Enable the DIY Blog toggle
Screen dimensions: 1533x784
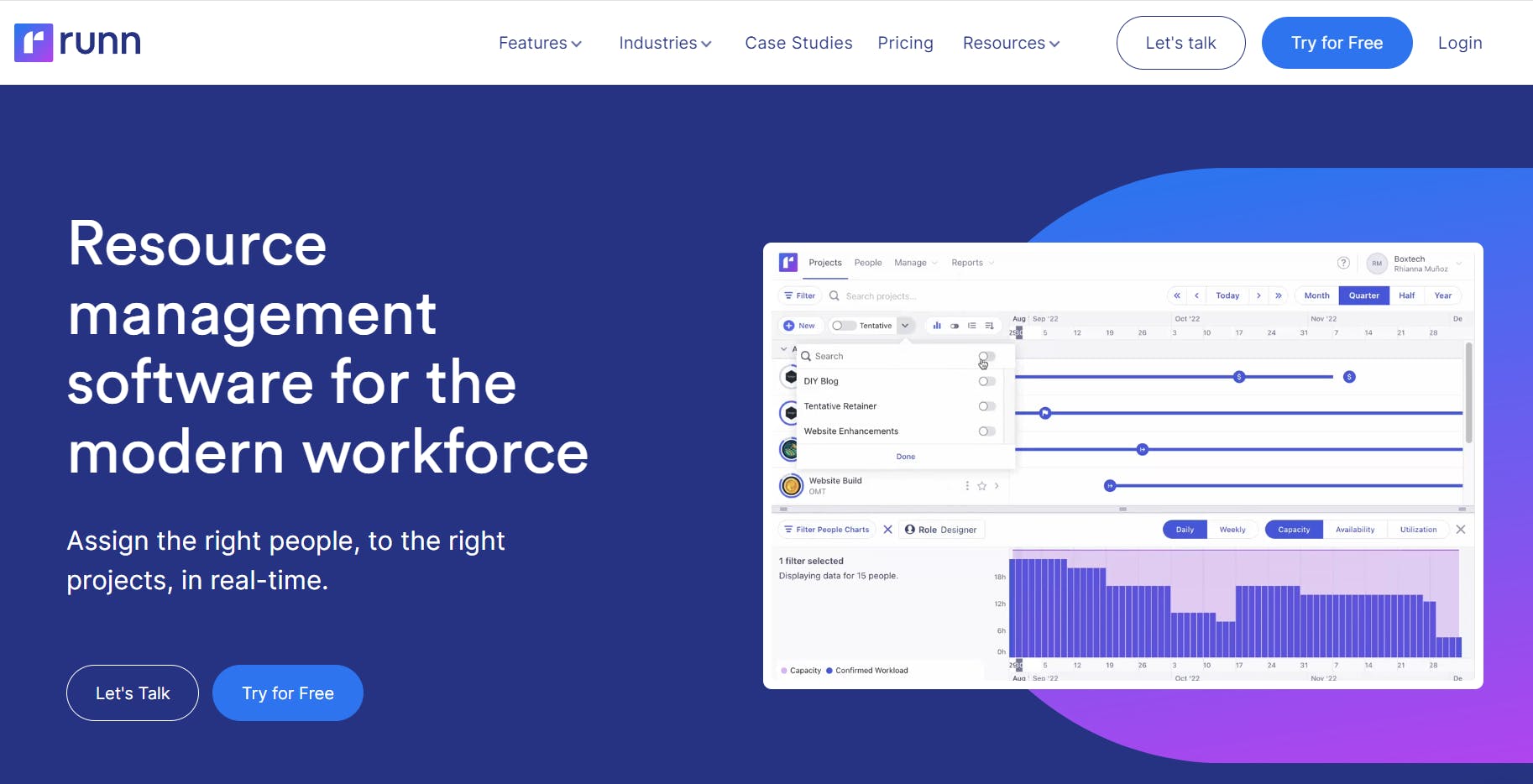pos(987,381)
